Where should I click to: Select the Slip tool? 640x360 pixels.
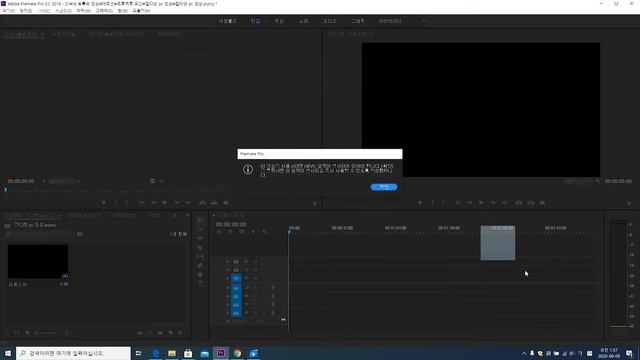point(200,256)
